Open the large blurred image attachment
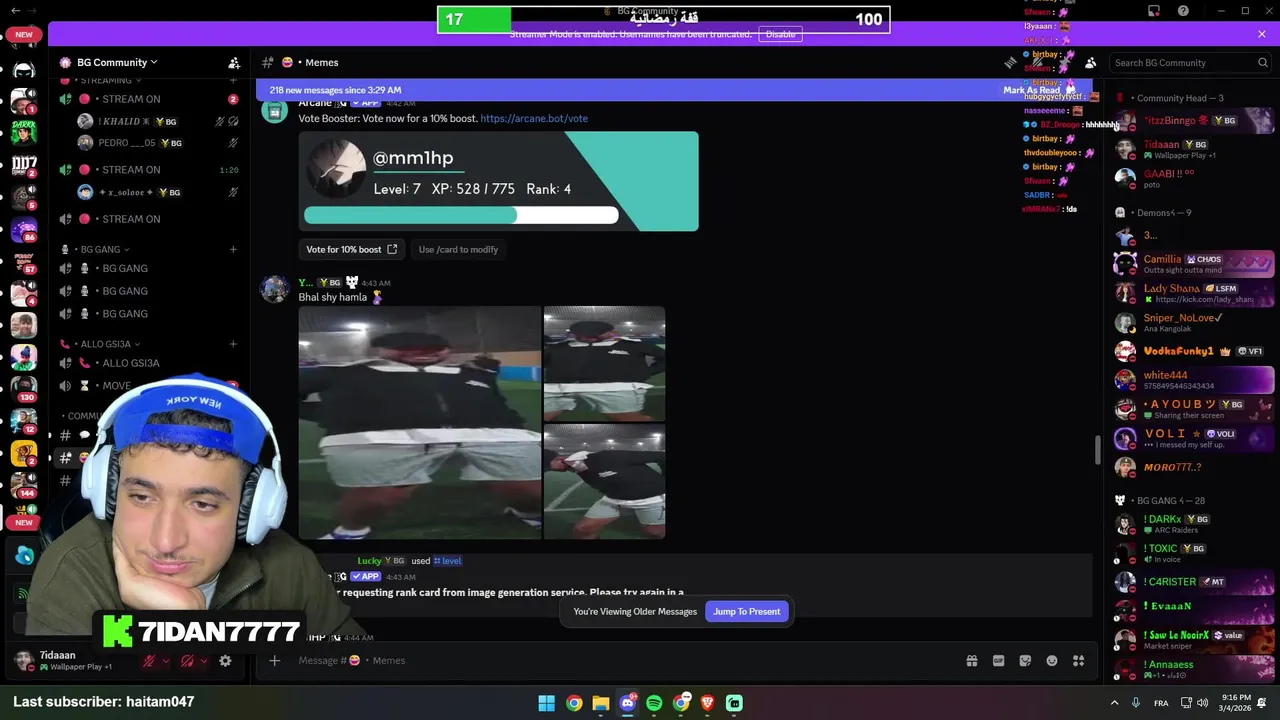The width and height of the screenshot is (1280, 720). click(x=420, y=422)
